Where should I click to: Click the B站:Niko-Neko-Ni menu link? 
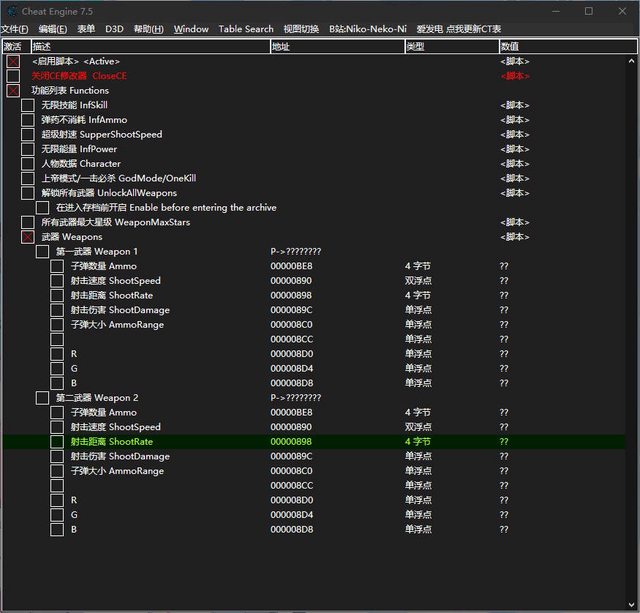click(366, 29)
